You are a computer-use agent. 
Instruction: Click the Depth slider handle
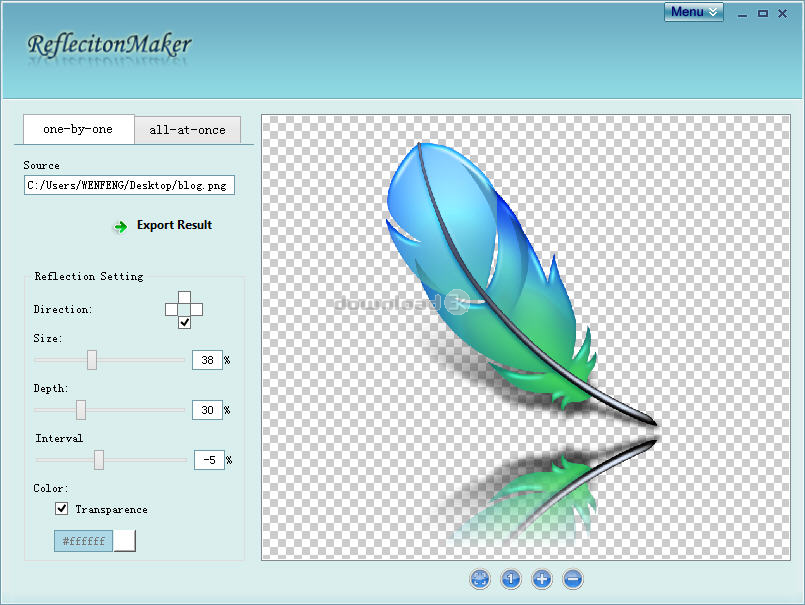coord(81,410)
